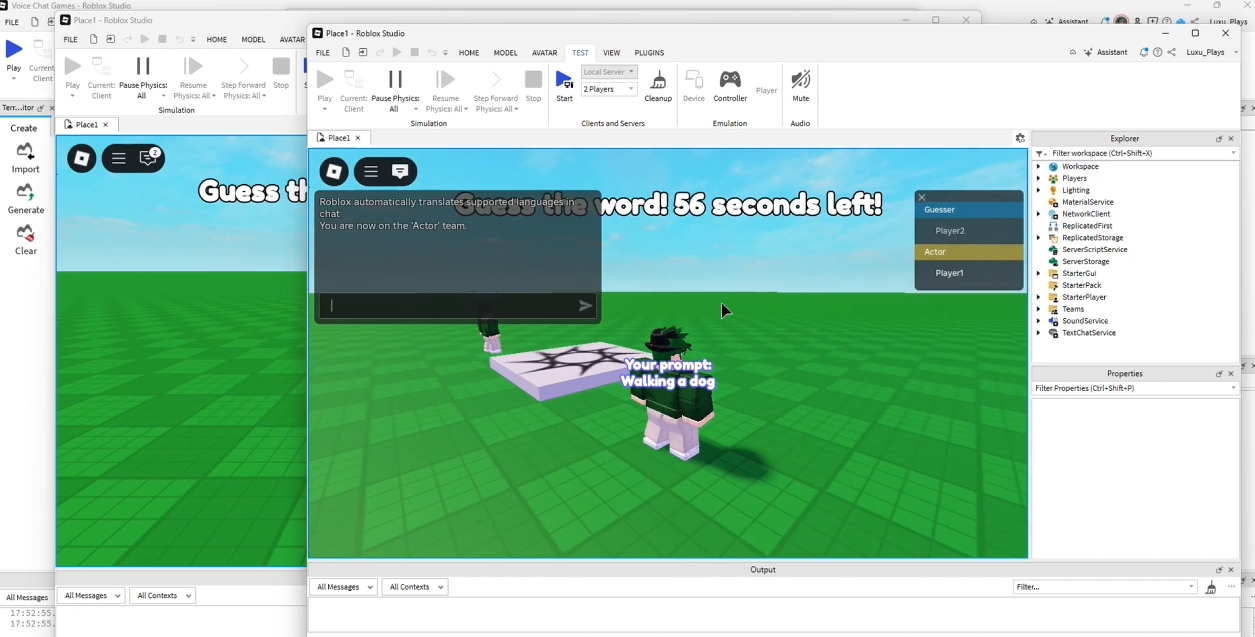Close the Explorer panel
The image size is (1255, 637).
[x=1231, y=139]
